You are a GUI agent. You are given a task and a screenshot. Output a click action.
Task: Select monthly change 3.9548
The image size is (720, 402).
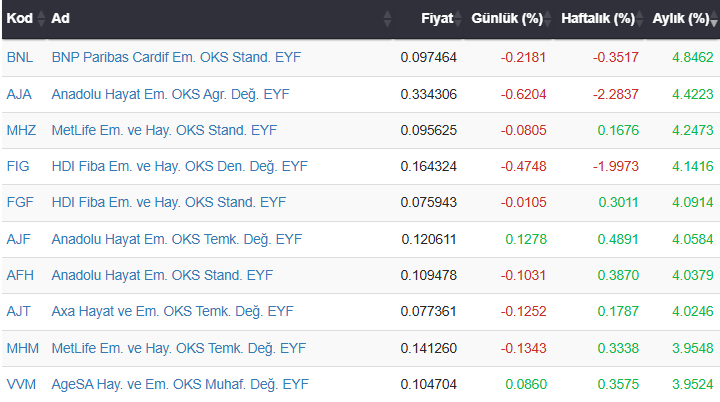pyautogui.click(x=693, y=348)
